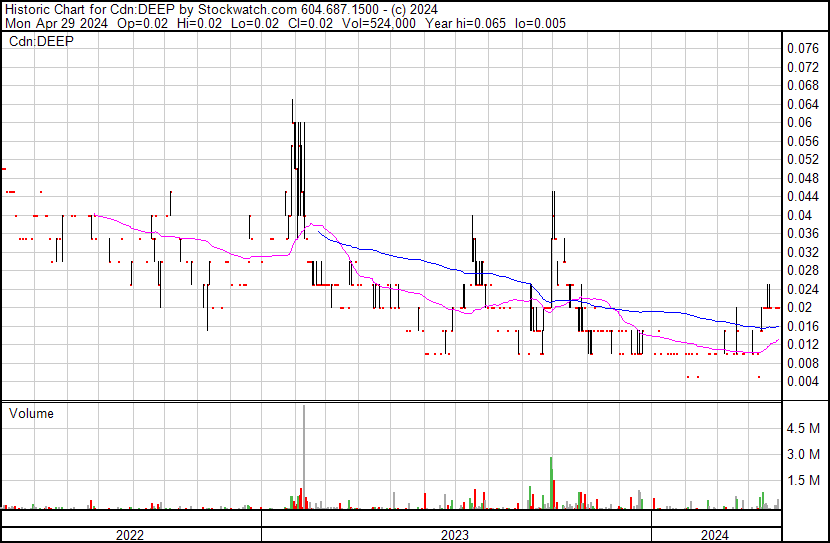The width and height of the screenshot is (830, 543).
Task: Click the Stockwatch.com text in chart title
Action: click(x=247, y=10)
